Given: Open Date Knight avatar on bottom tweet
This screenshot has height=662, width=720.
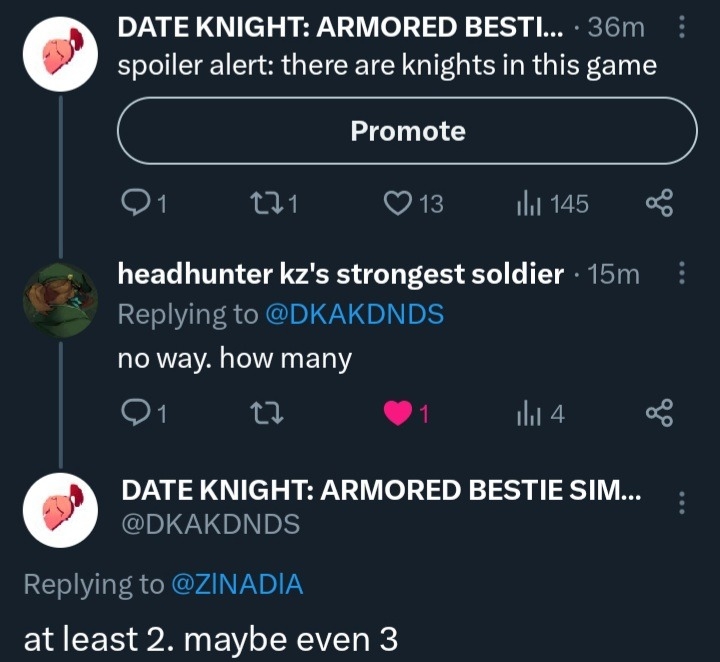Looking at the screenshot, I should pyautogui.click(x=59, y=510).
